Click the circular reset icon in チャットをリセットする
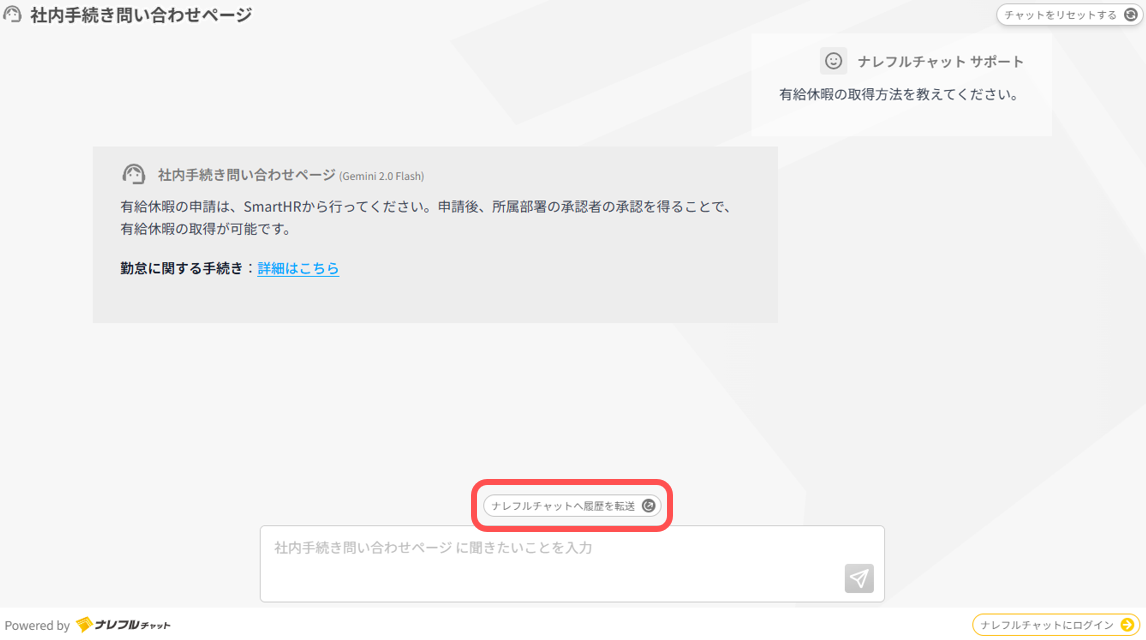This screenshot has width=1146, height=640. tap(1131, 15)
